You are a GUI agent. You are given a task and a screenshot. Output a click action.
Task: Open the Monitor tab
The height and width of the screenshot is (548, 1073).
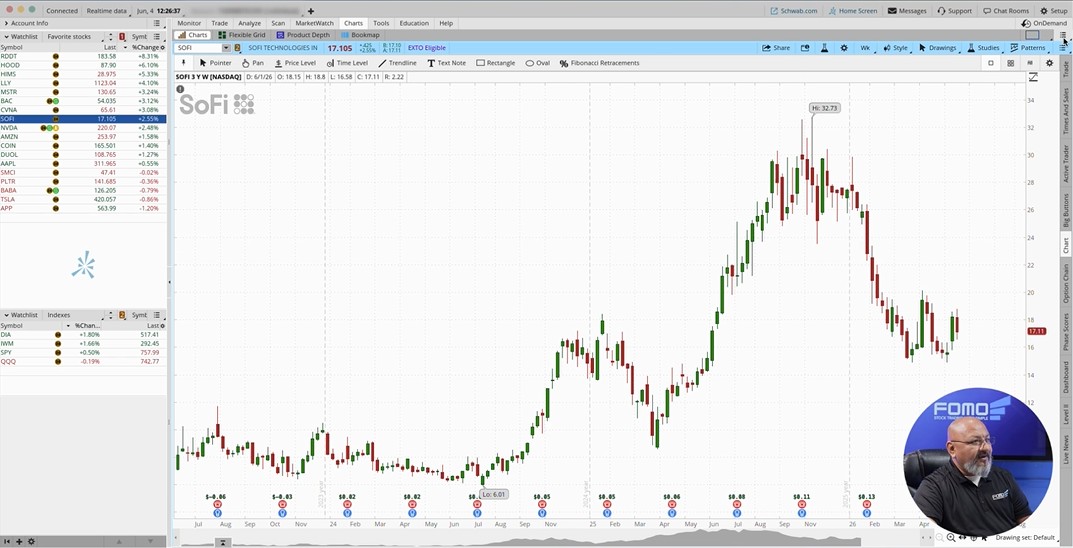click(190, 23)
